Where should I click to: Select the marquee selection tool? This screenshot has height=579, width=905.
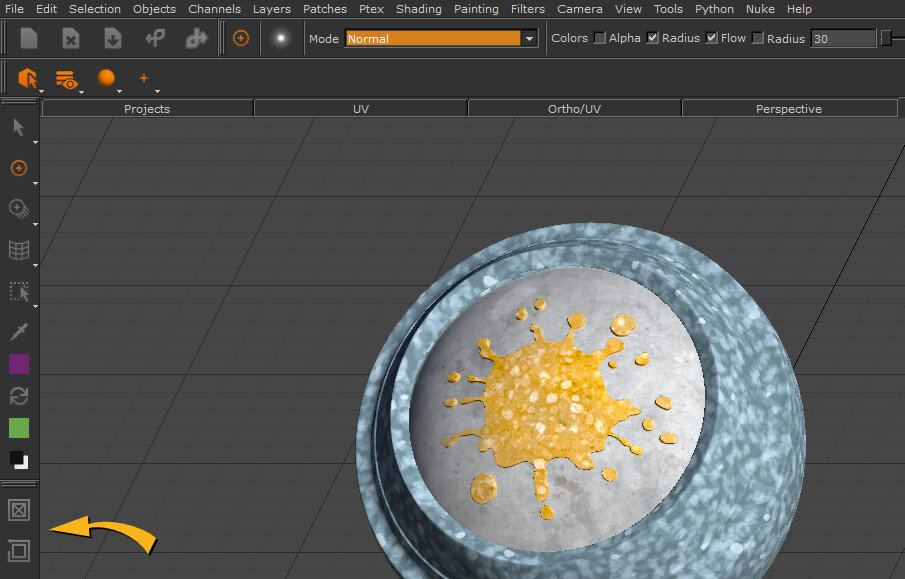[x=18, y=291]
